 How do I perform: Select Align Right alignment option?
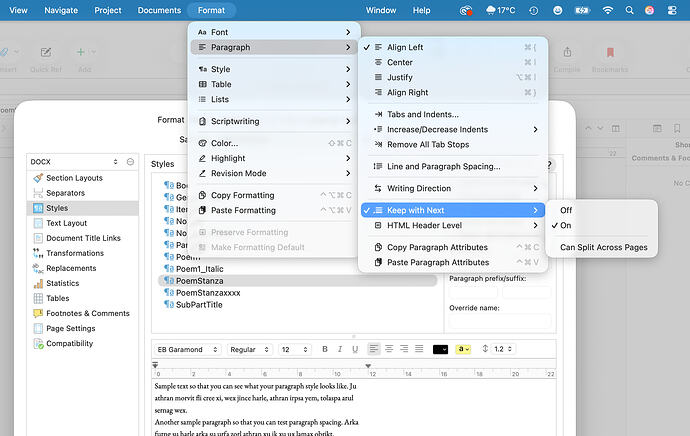(453, 92)
